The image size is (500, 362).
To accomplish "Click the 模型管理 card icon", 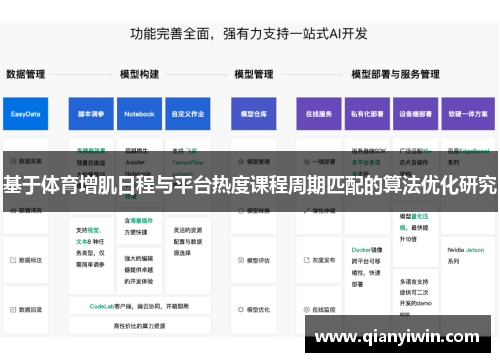I will click(x=241, y=162).
